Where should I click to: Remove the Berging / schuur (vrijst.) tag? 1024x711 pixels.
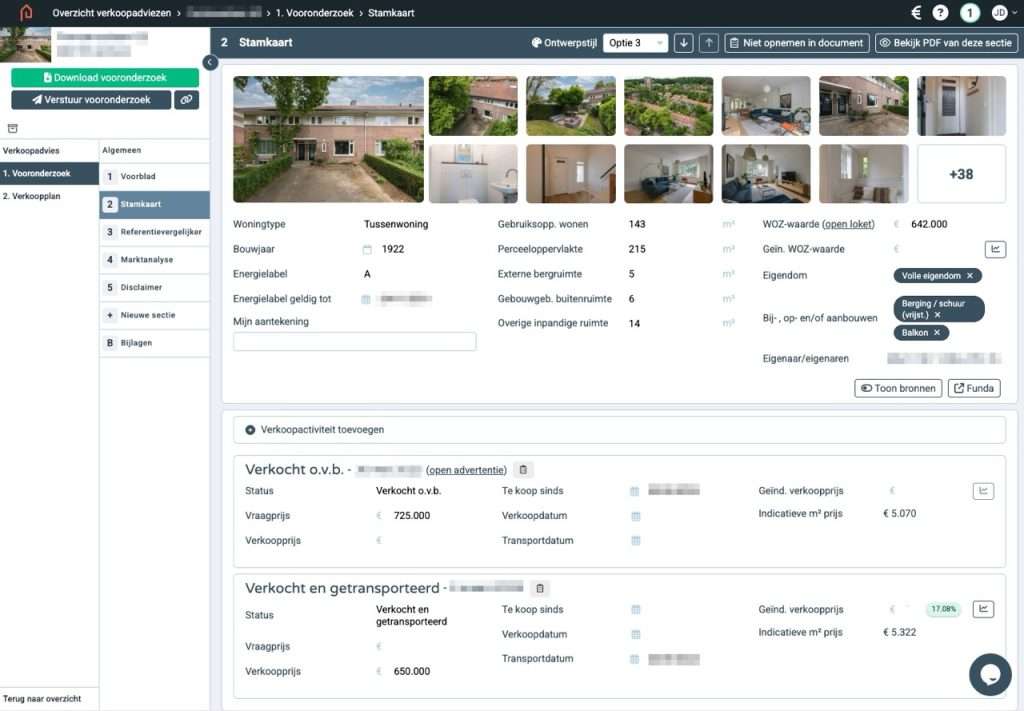pos(938,315)
